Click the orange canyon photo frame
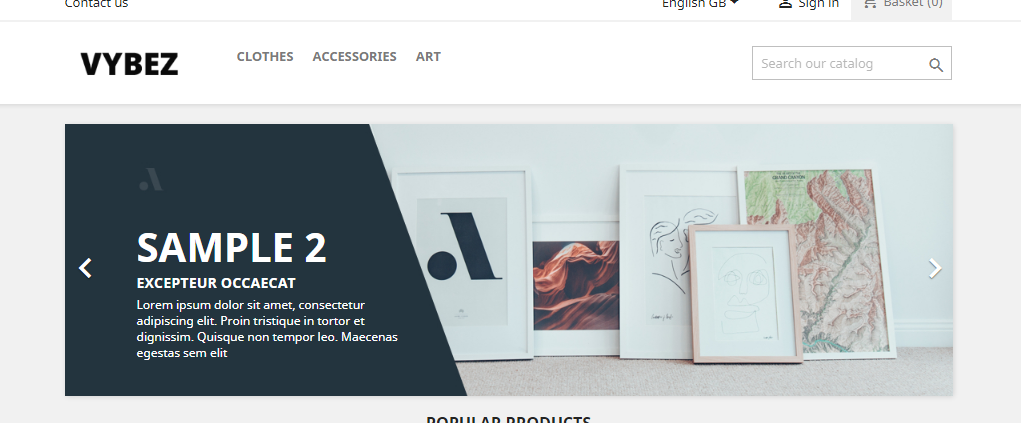1021x423 pixels. pyautogui.click(x=576, y=287)
